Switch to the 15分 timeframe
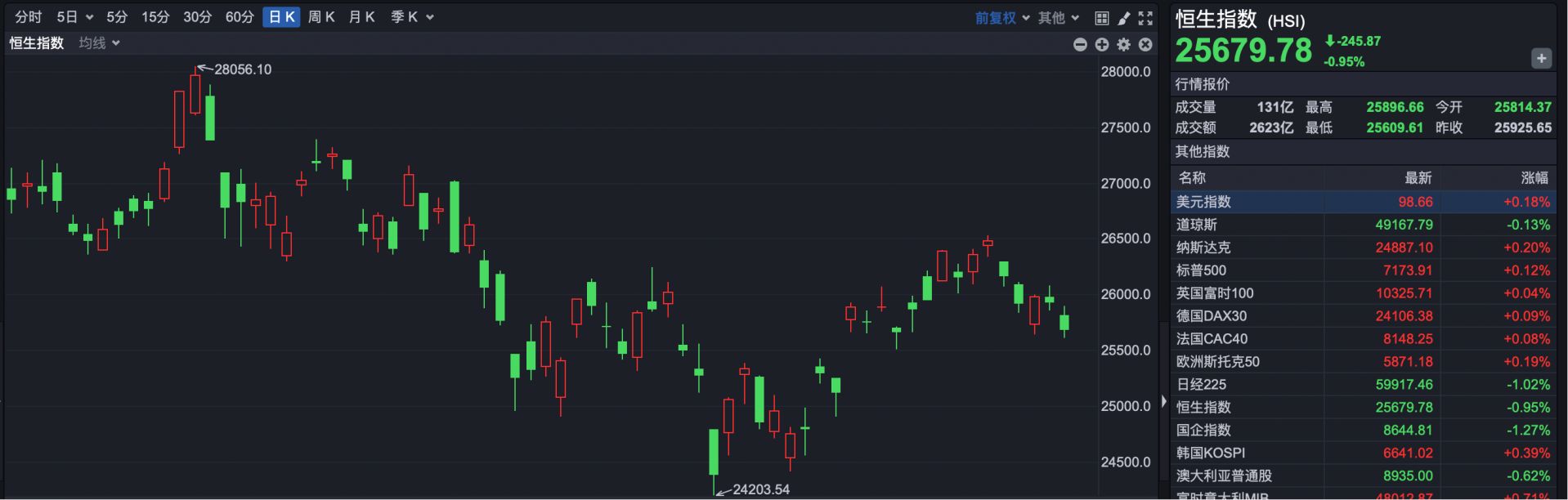The image size is (1568, 500). 155,17
